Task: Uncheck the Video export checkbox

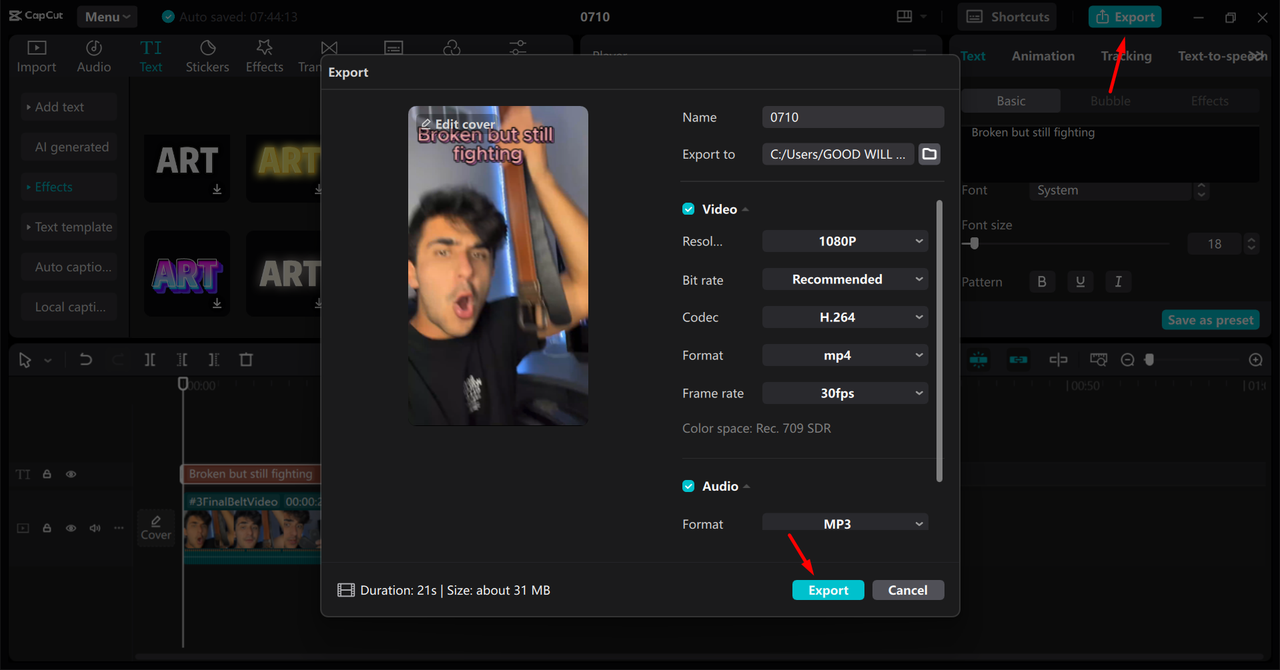Action: coord(688,209)
